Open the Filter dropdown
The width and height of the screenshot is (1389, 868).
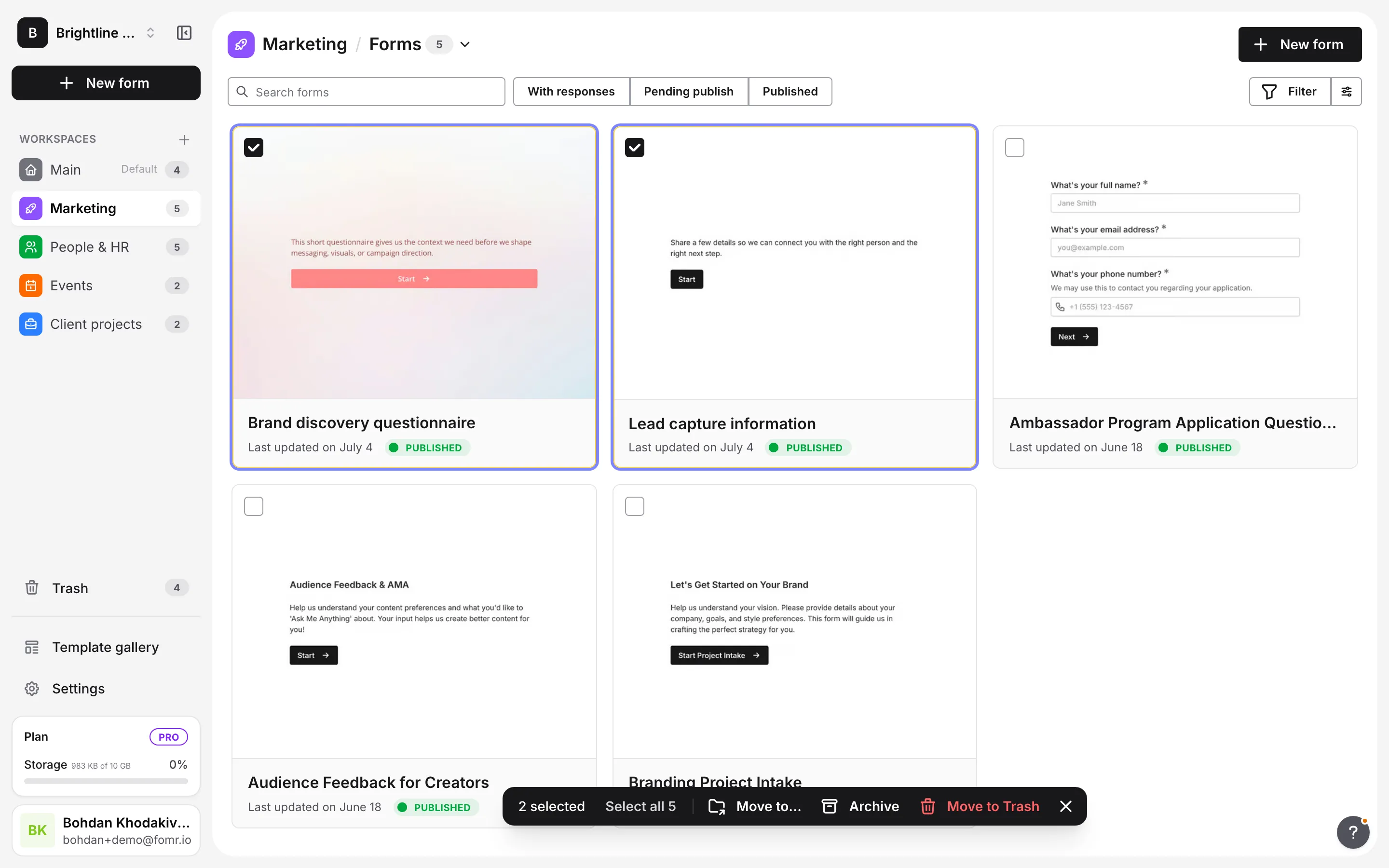tap(1290, 91)
